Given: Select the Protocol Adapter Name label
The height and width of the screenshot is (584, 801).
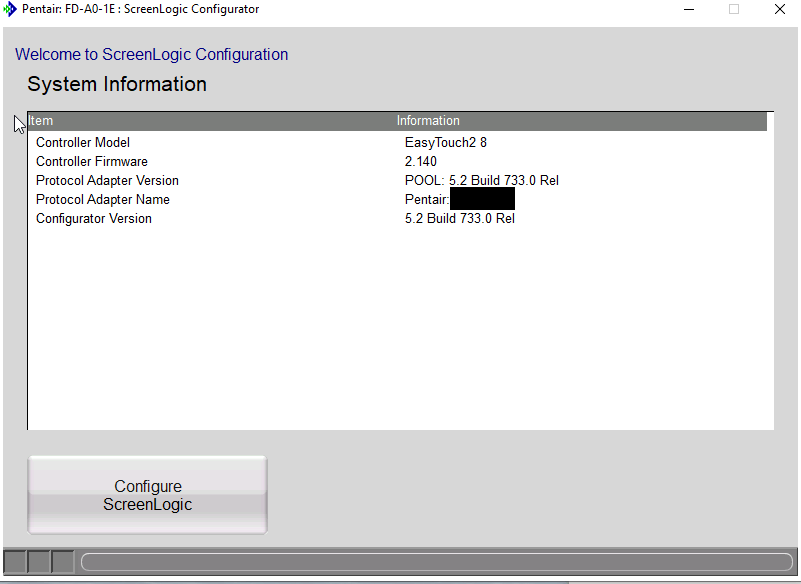Looking at the screenshot, I should (x=103, y=199).
